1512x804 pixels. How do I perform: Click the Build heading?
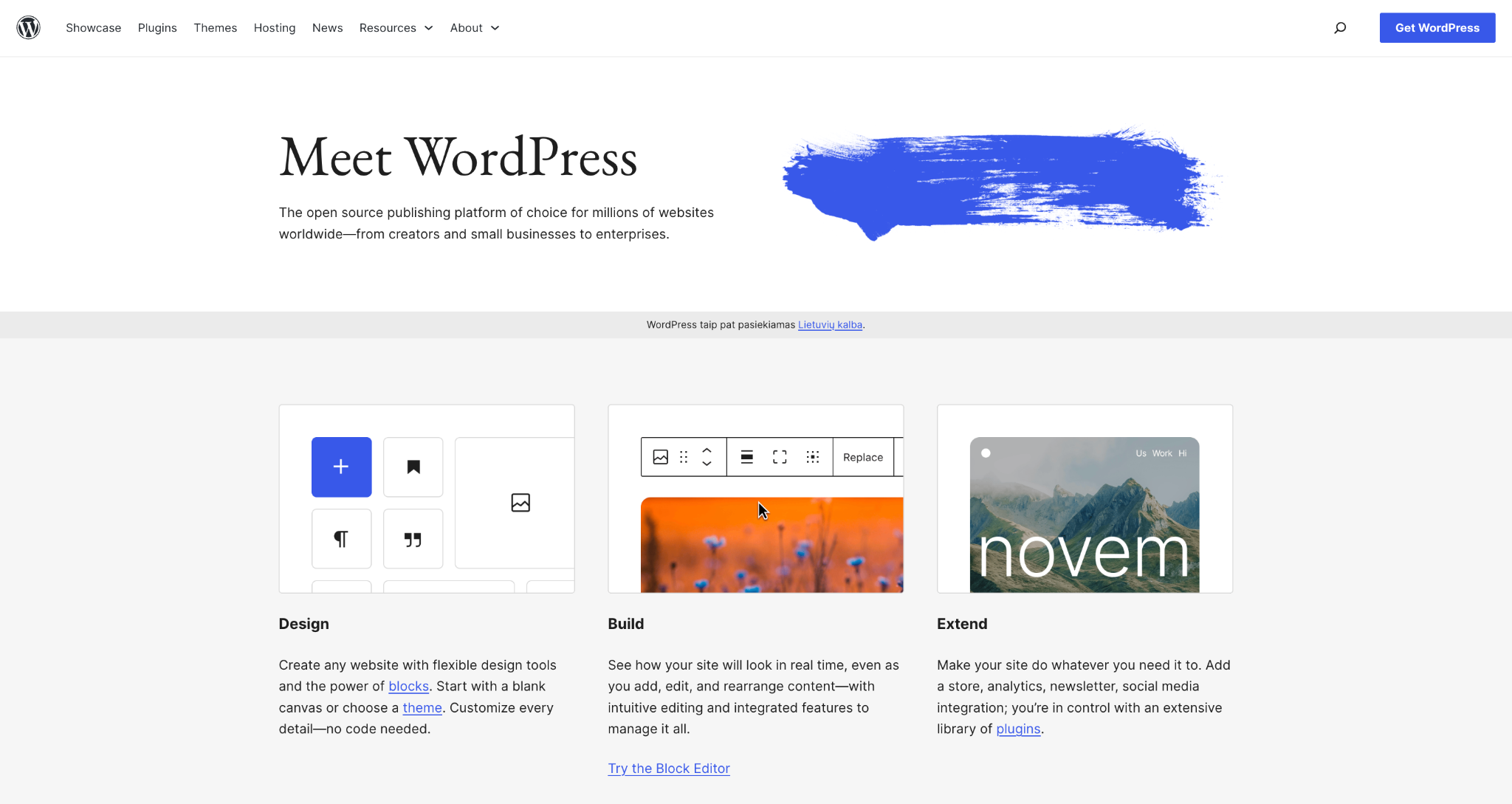click(x=626, y=624)
